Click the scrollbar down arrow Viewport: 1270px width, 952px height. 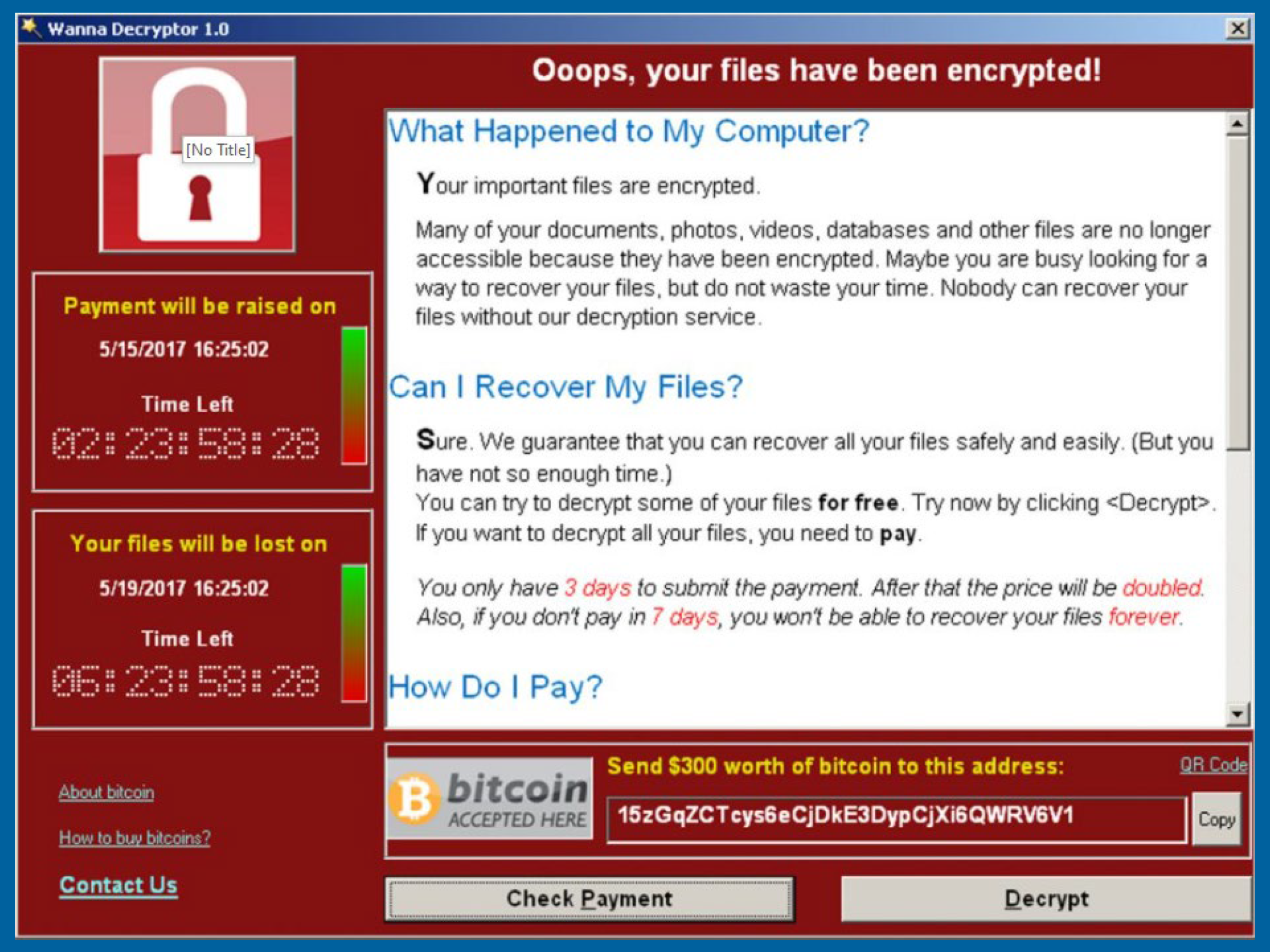pos(1237,714)
